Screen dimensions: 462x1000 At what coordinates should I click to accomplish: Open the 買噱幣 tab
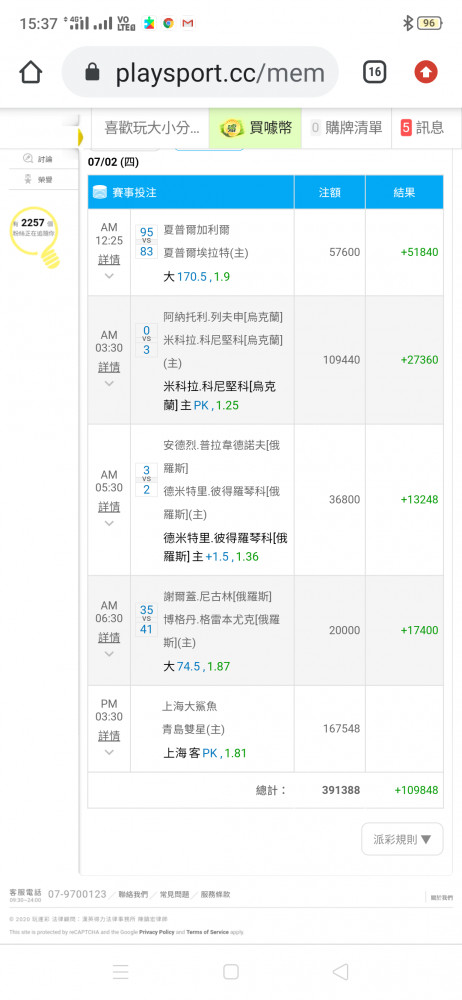[x=255, y=128]
